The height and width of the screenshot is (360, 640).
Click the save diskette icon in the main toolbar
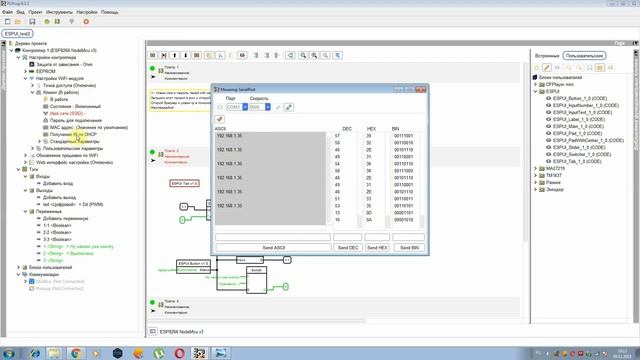[x=32, y=22]
